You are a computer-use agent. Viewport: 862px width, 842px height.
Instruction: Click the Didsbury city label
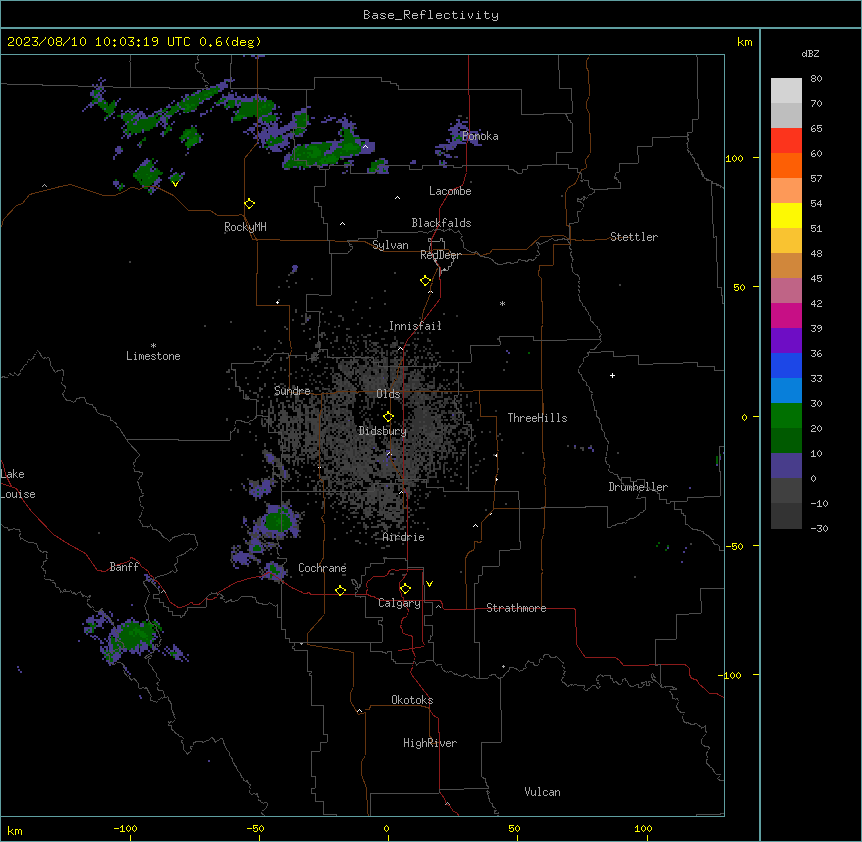click(x=383, y=431)
